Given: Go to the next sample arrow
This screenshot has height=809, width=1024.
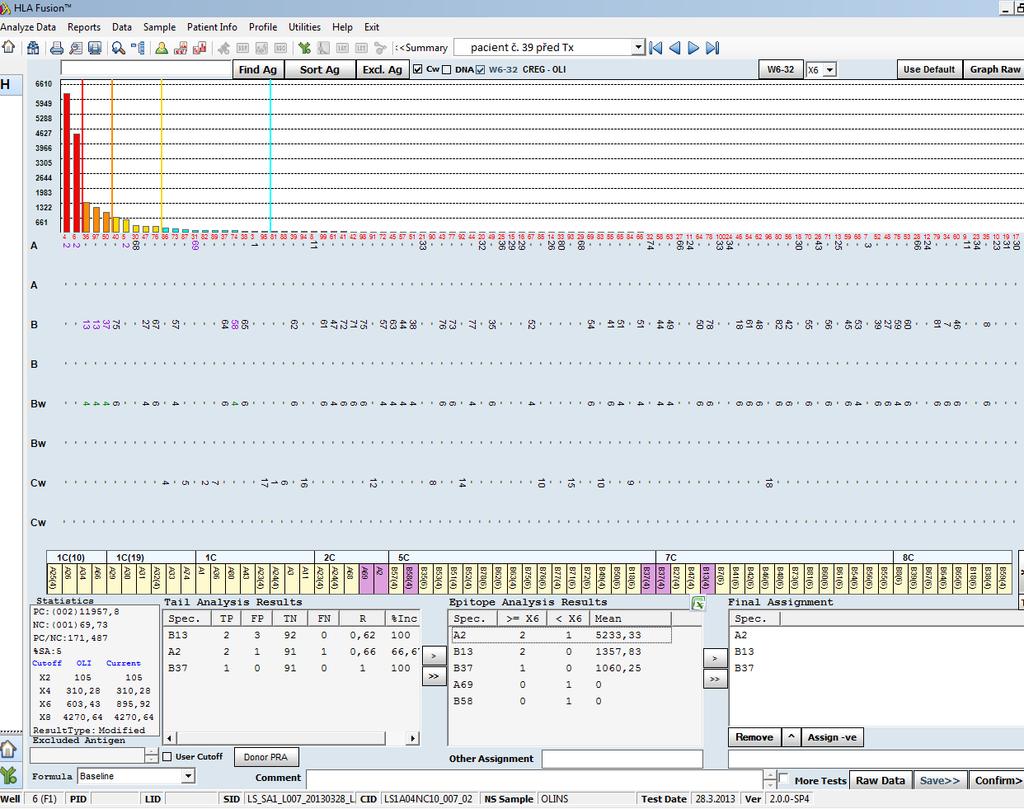Looking at the screenshot, I should [694, 48].
